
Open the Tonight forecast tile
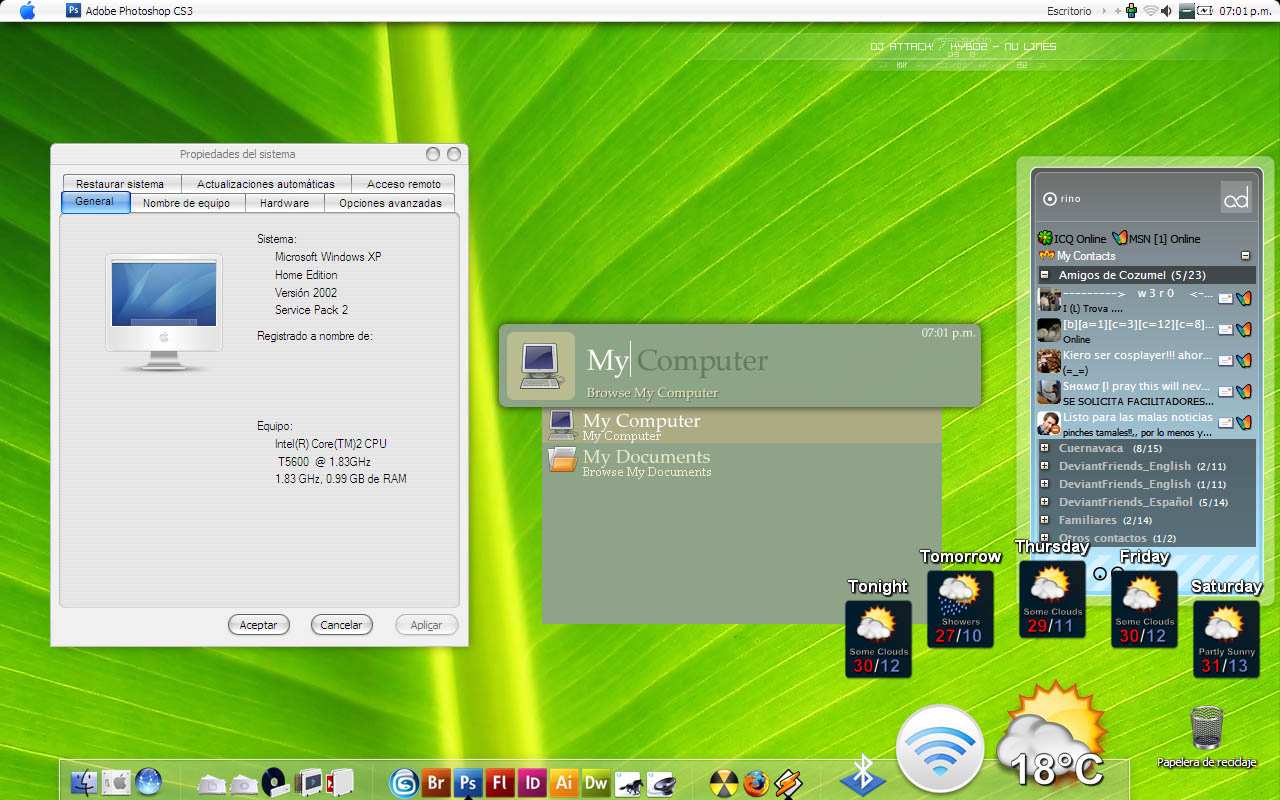tap(878, 638)
